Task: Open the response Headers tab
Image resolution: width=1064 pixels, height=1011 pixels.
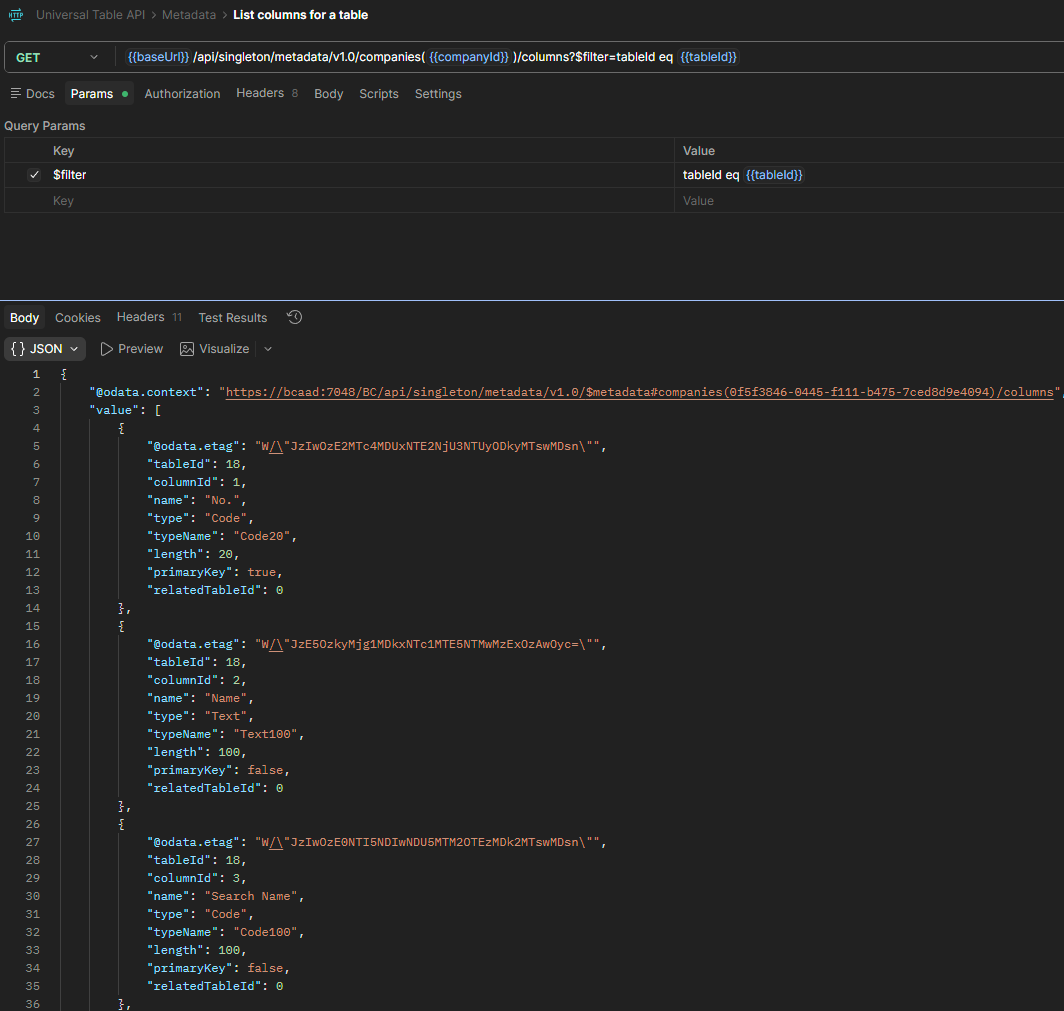Action: (149, 317)
